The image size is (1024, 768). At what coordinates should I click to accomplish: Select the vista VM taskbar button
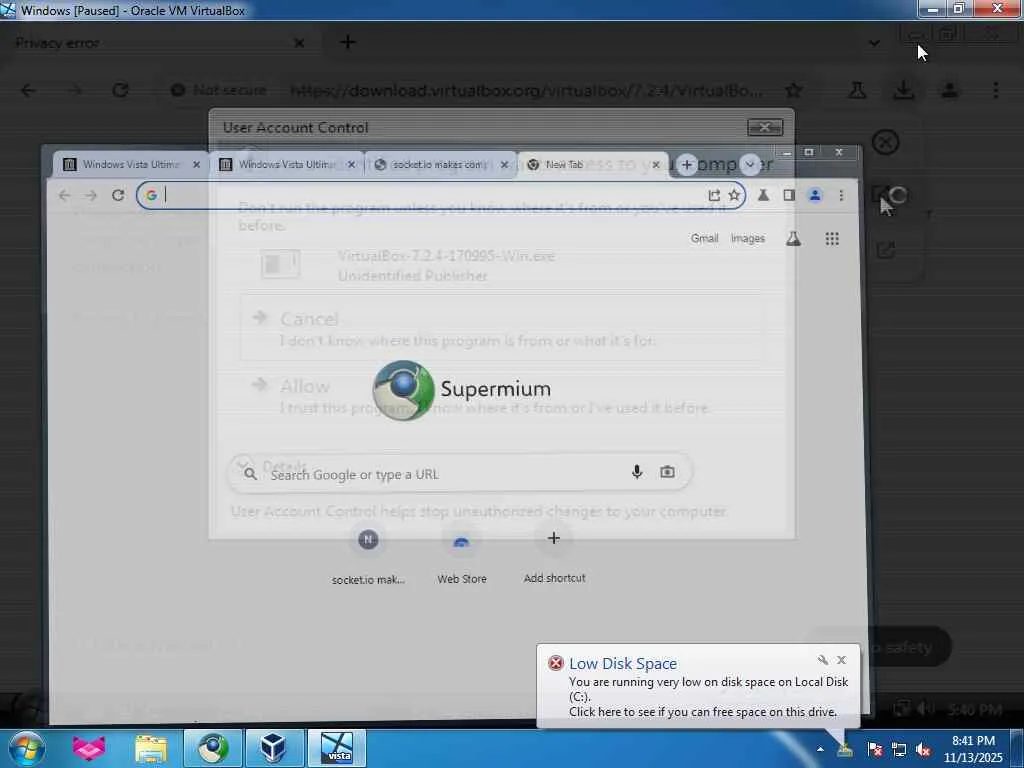336,748
